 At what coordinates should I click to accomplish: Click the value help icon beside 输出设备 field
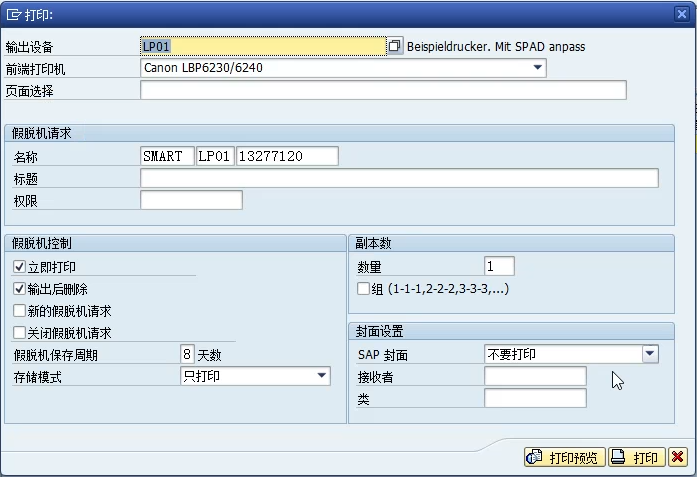point(395,46)
